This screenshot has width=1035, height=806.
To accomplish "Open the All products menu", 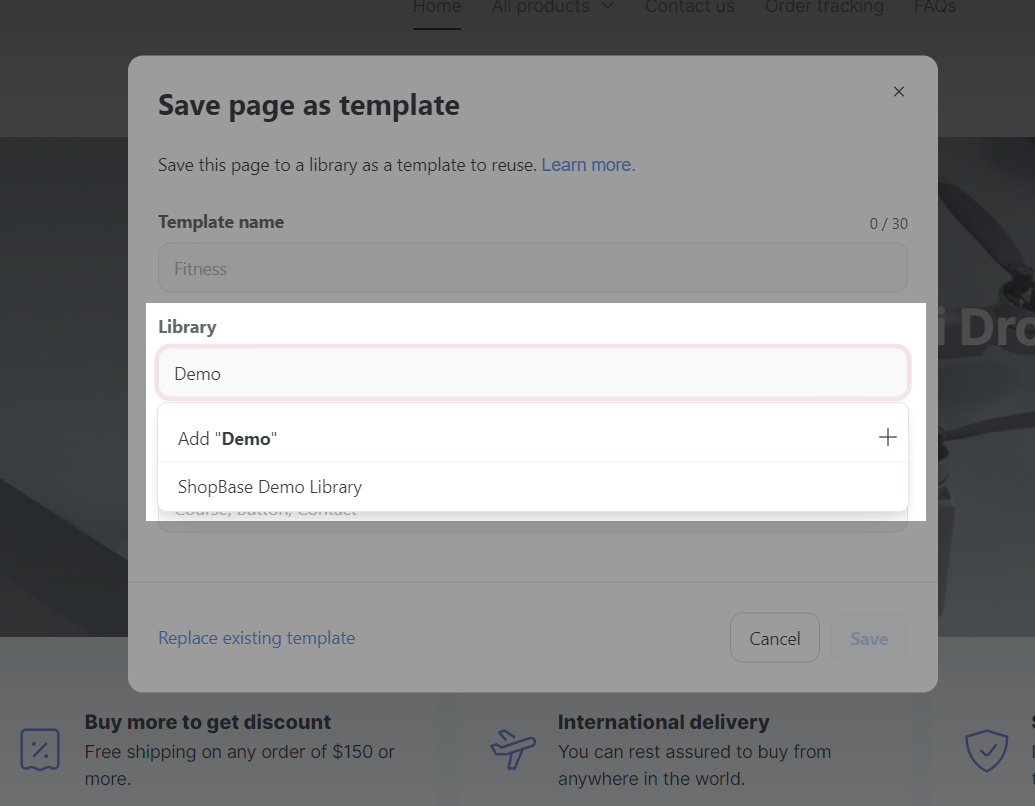I will (541, 7).
